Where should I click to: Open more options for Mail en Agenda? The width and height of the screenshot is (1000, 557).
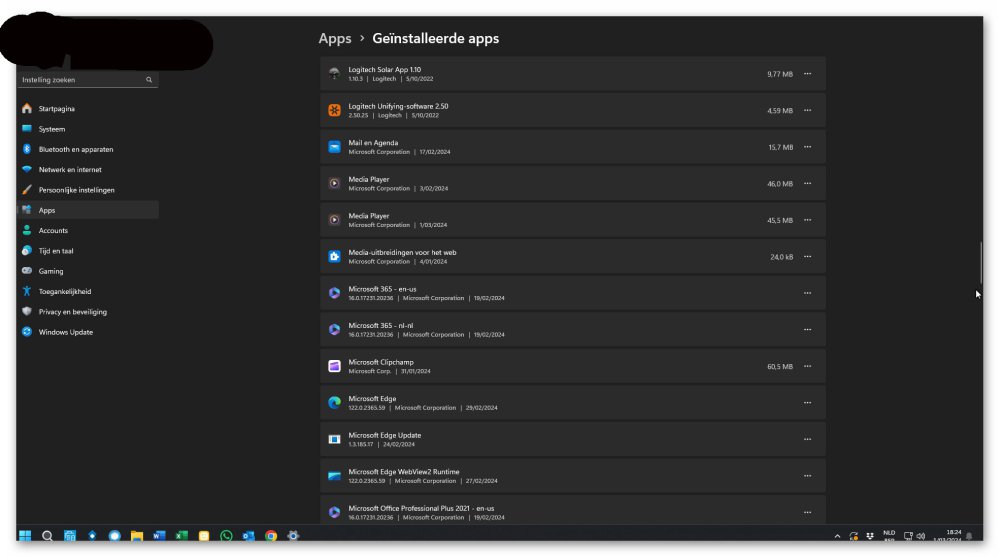[x=807, y=147]
